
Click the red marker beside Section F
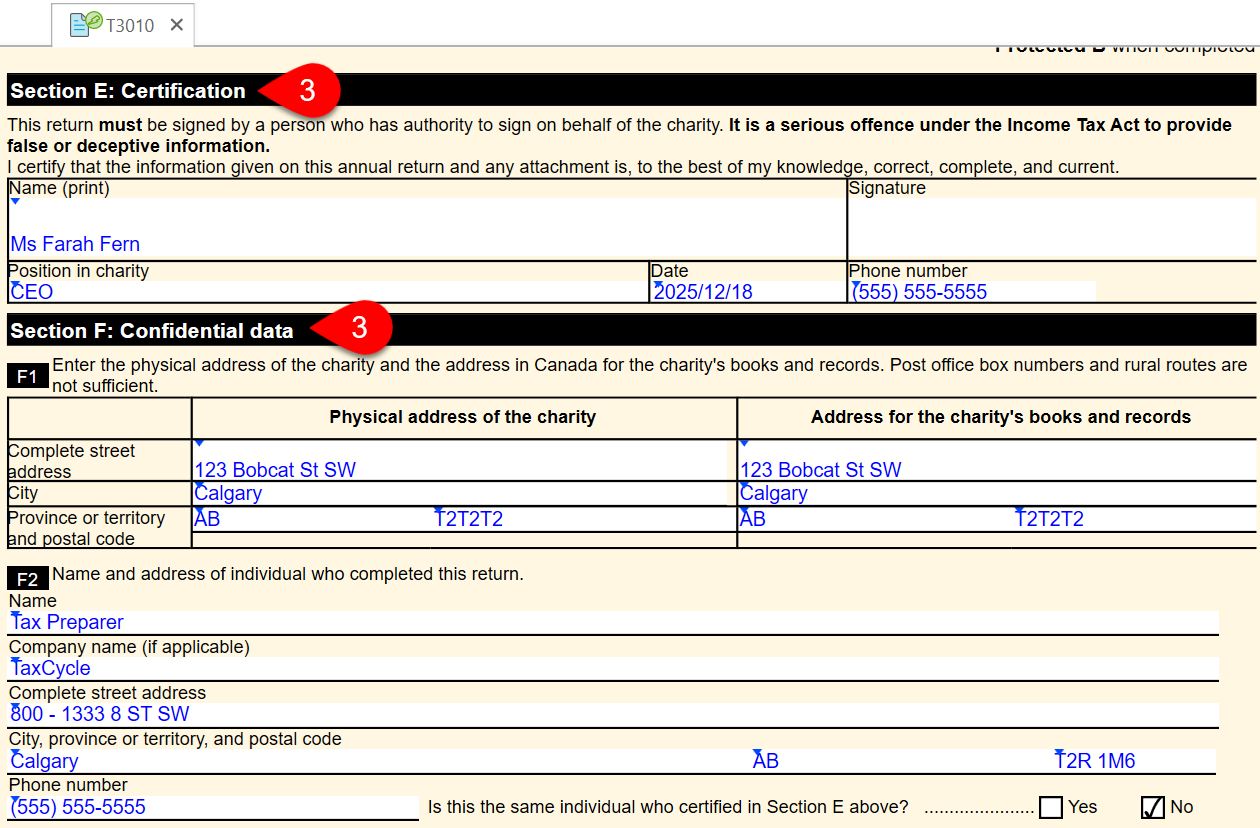tap(356, 328)
